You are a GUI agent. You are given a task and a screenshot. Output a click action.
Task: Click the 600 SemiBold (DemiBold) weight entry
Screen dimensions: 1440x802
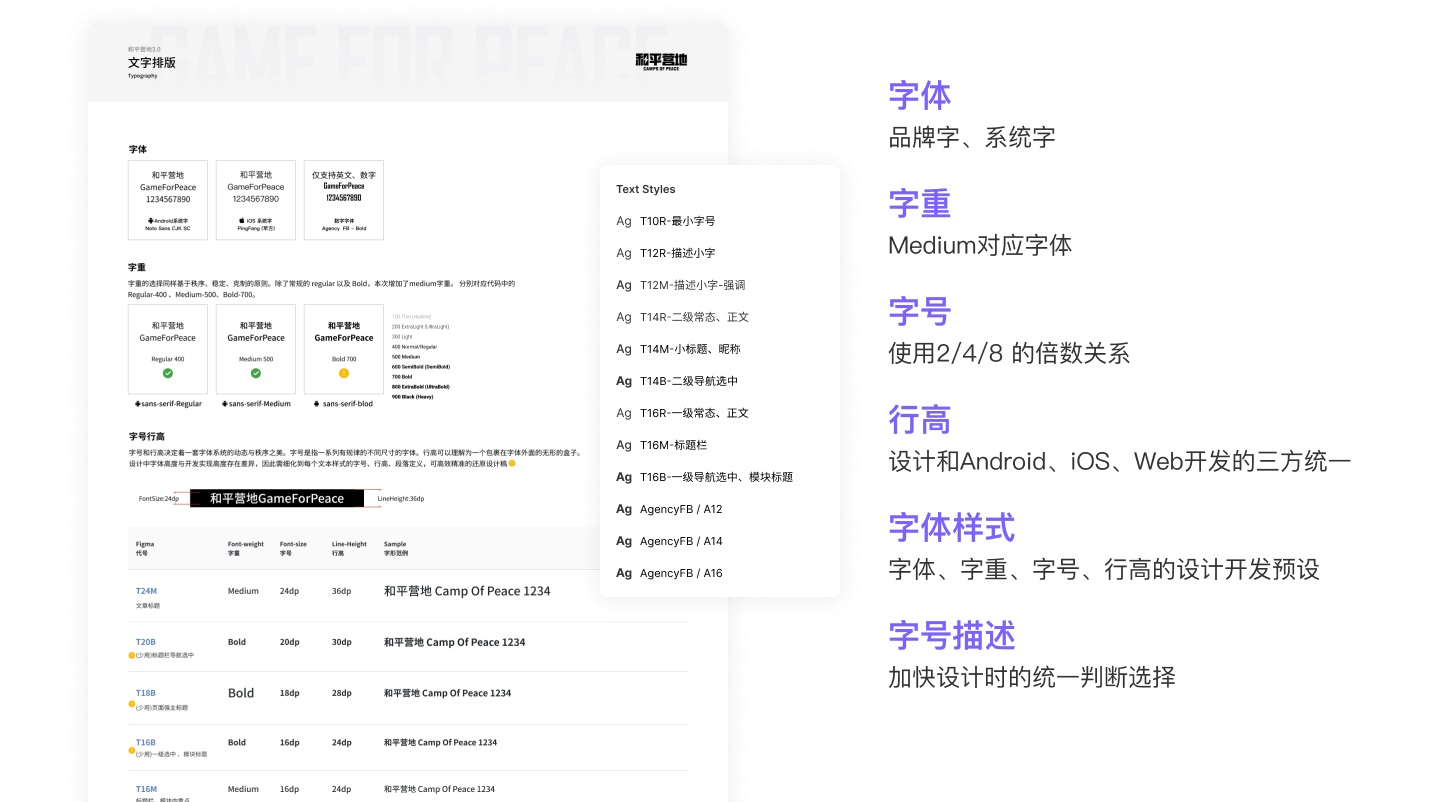click(x=421, y=367)
